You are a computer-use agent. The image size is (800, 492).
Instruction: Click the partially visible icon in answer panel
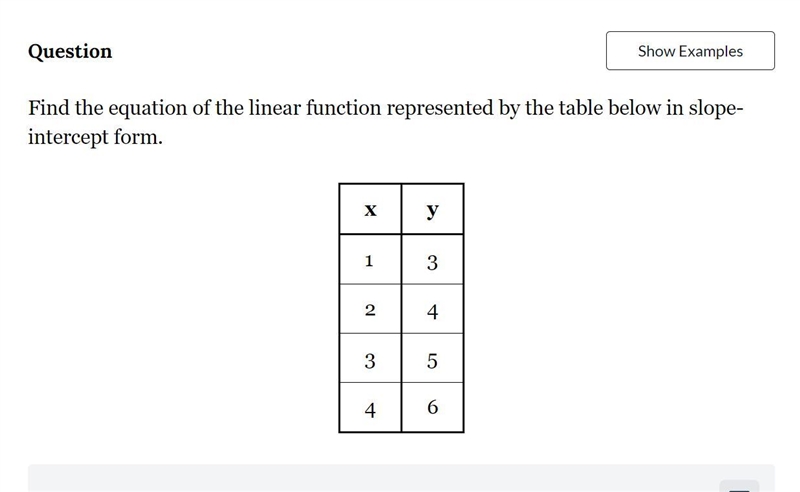(x=739, y=486)
